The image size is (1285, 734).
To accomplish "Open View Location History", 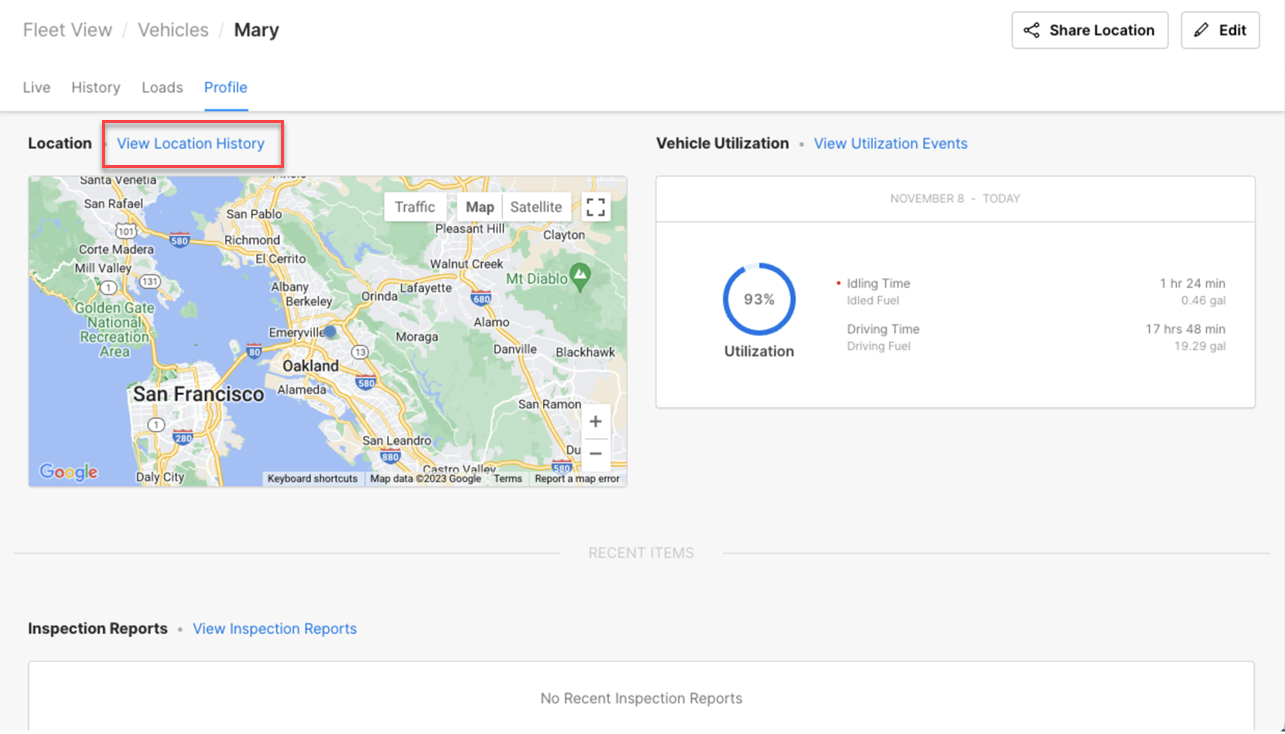I will [x=192, y=143].
